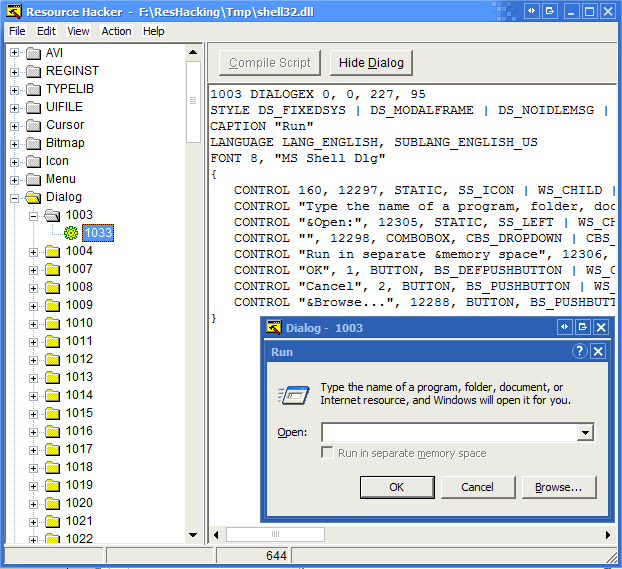
Task: Click the Menu folder icon
Action: (33, 179)
